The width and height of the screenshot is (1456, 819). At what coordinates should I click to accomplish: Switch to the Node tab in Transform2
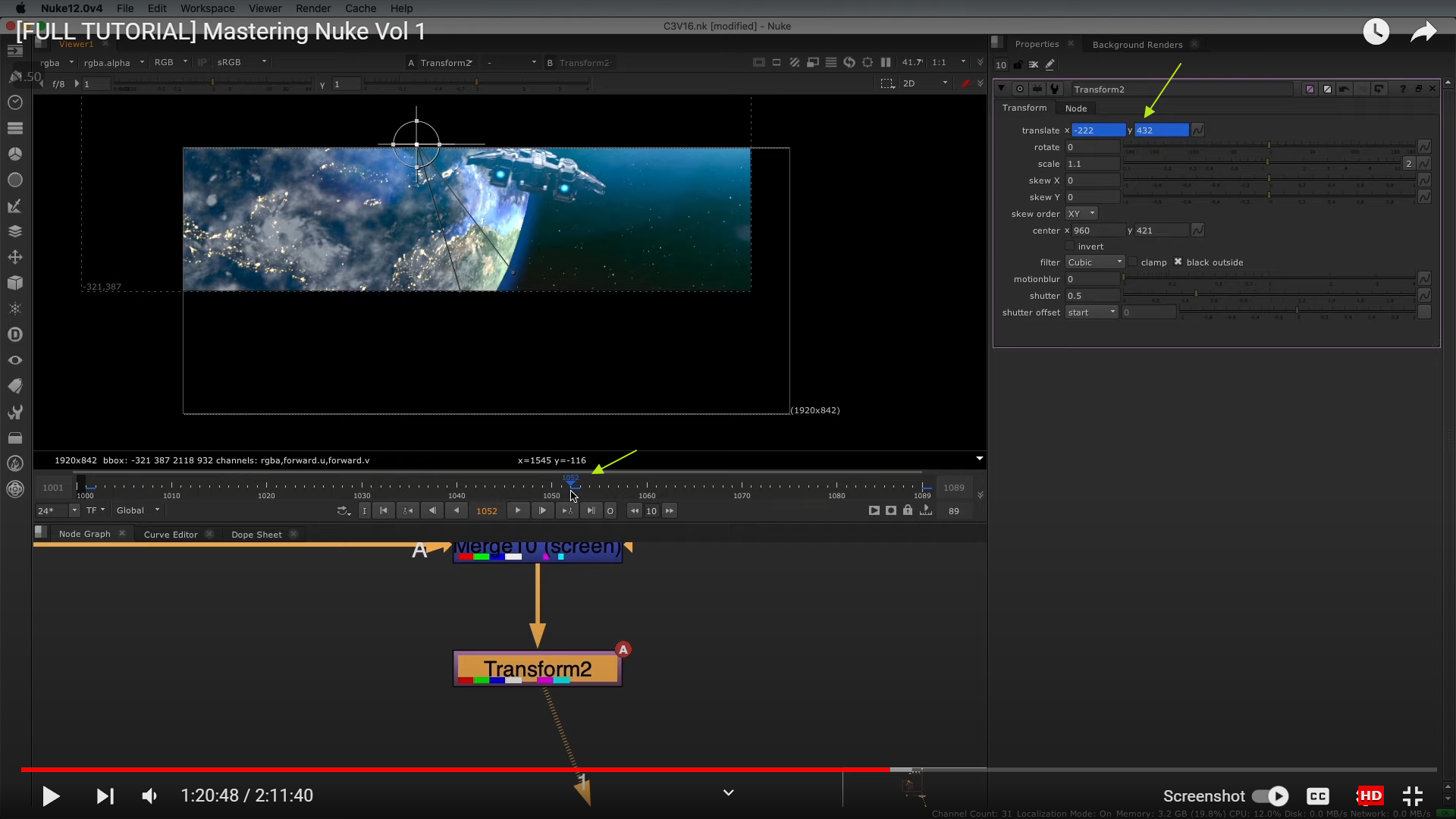click(x=1076, y=108)
